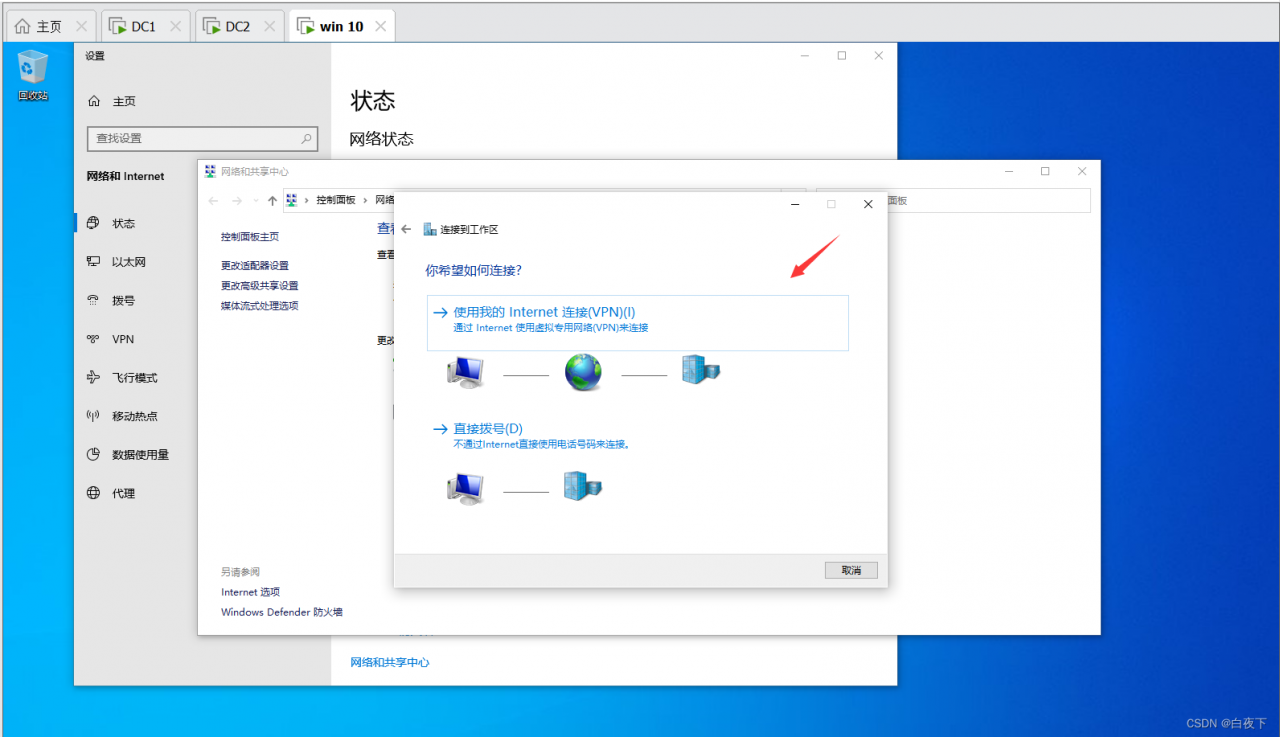Viewport: 1280px width, 737px height.
Task: Click the 查找设置 search field
Action: tap(202, 139)
